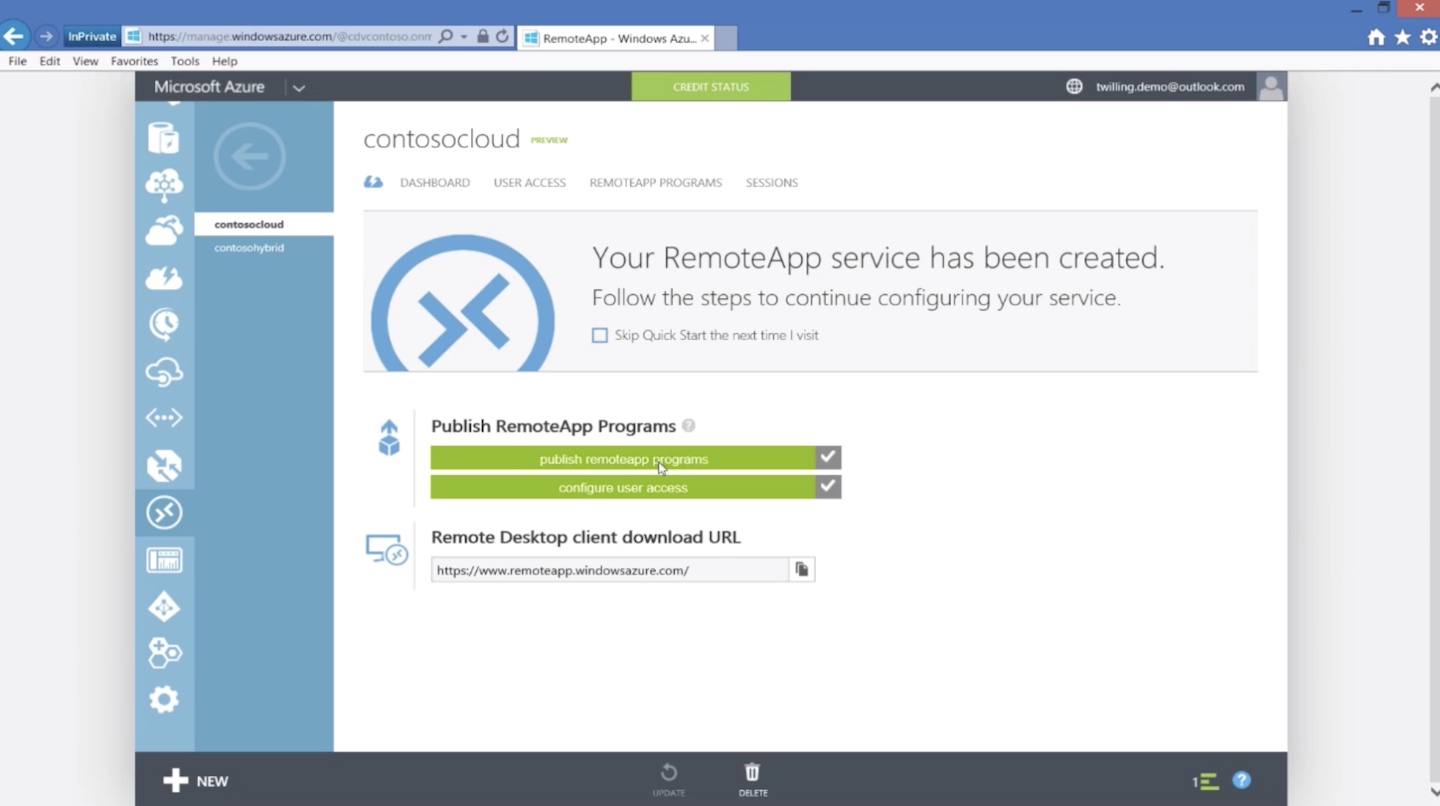Select the RemoteApp sidebar icon
Image resolution: width=1440 pixels, height=806 pixels.
coord(164,512)
